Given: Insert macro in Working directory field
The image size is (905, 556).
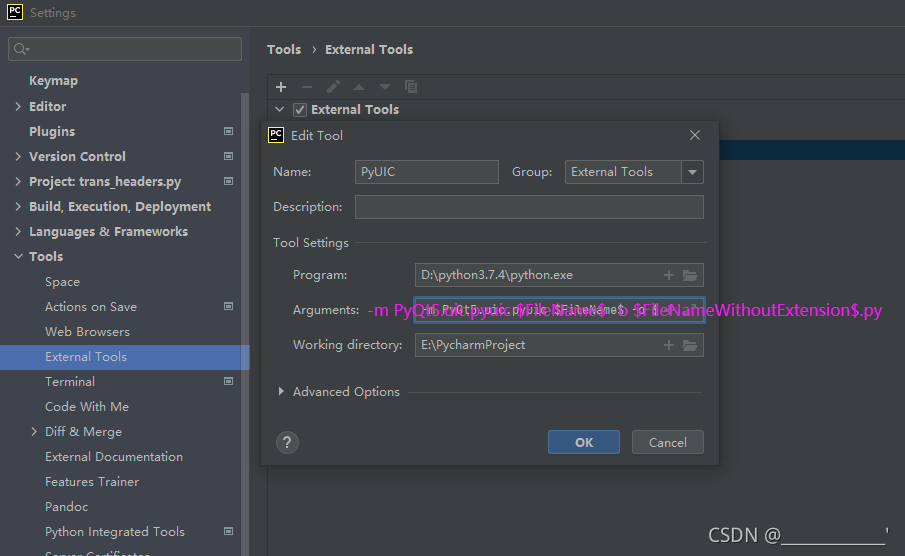Looking at the screenshot, I should pos(669,345).
